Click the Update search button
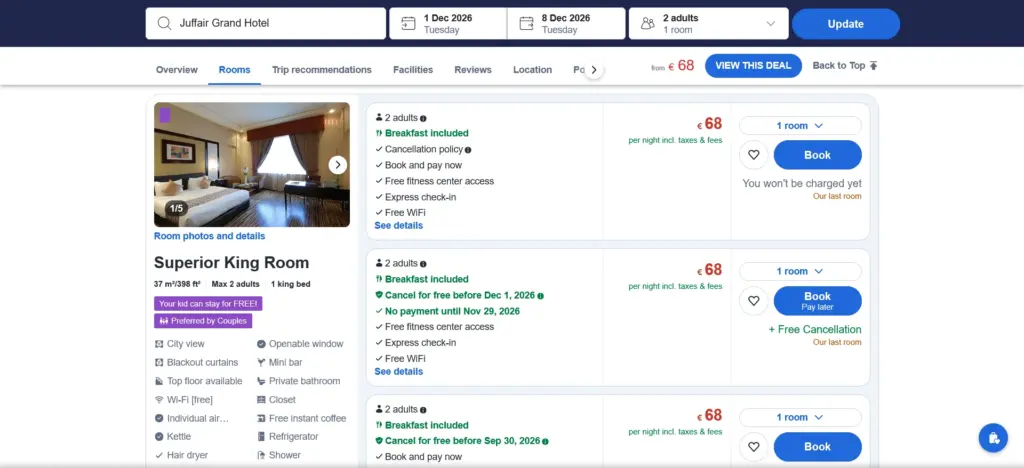 coord(846,23)
